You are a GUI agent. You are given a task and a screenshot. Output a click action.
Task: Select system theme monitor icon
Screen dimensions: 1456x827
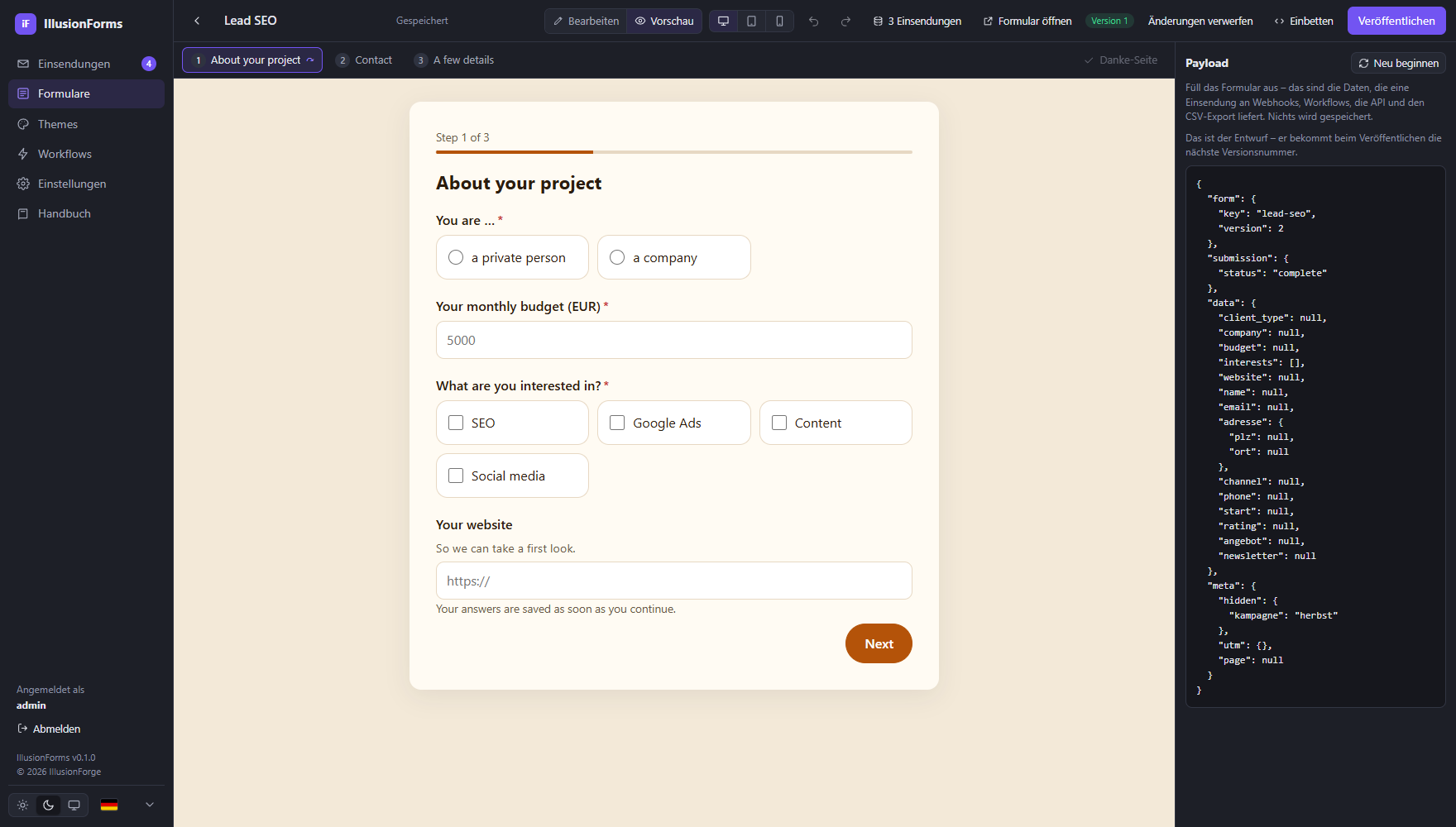click(x=74, y=805)
